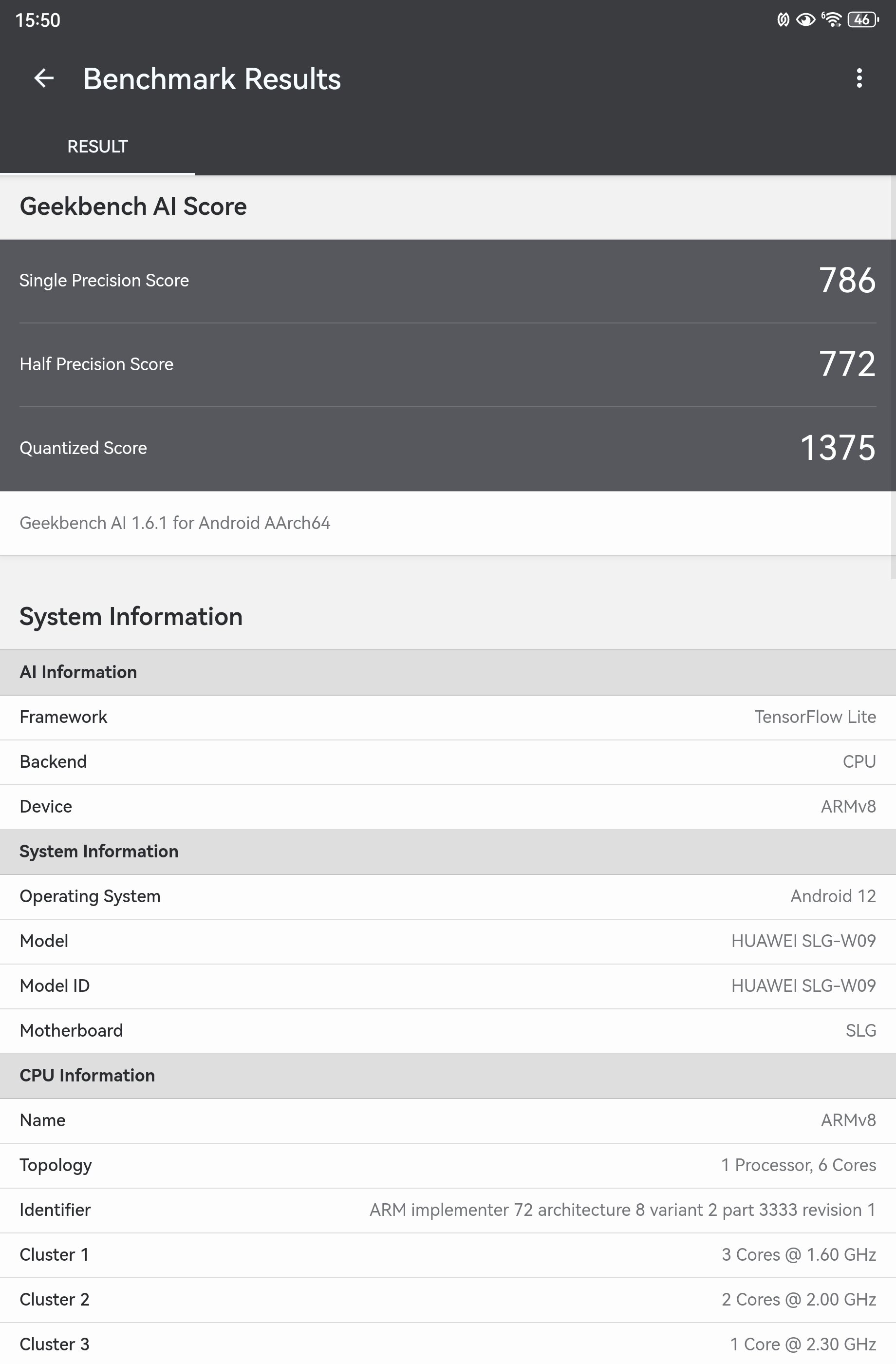Image resolution: width=896 pixels, height=1364 pixels.
Task: Tap the Operating System Android 12 row
Action: pos(448,896)
